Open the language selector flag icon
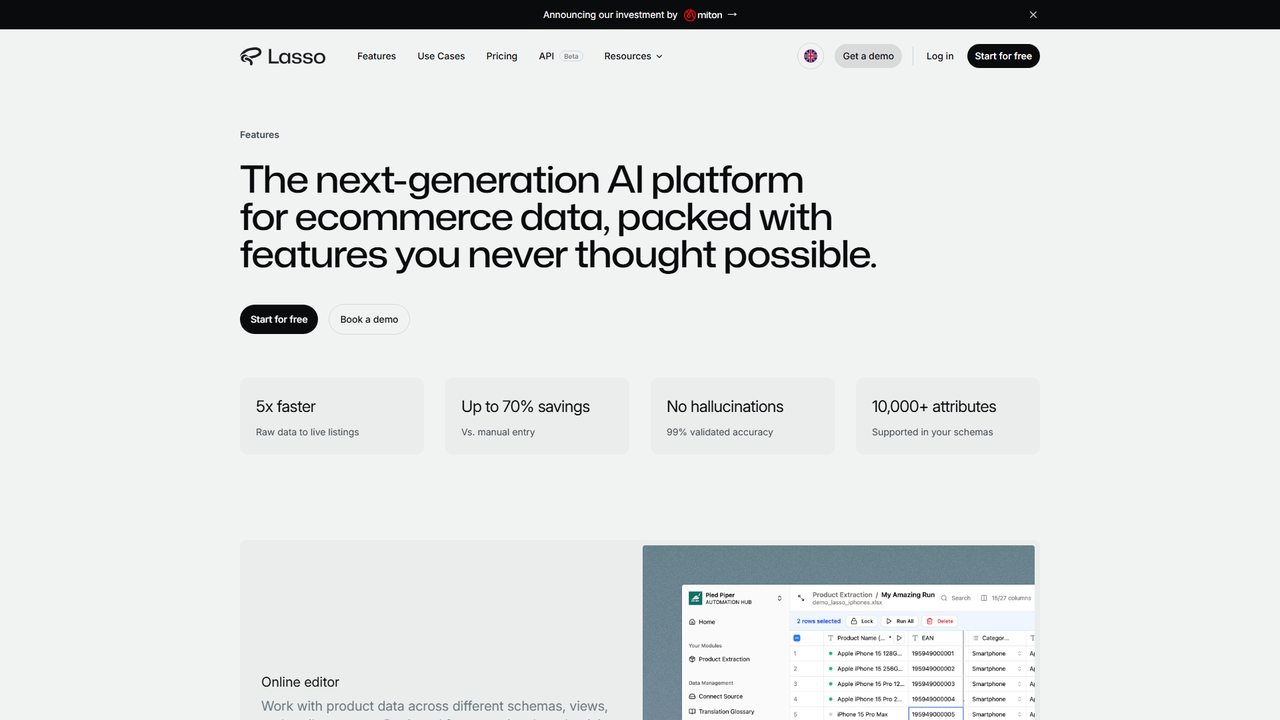The image size is (1280, 720). pos(810,56)
